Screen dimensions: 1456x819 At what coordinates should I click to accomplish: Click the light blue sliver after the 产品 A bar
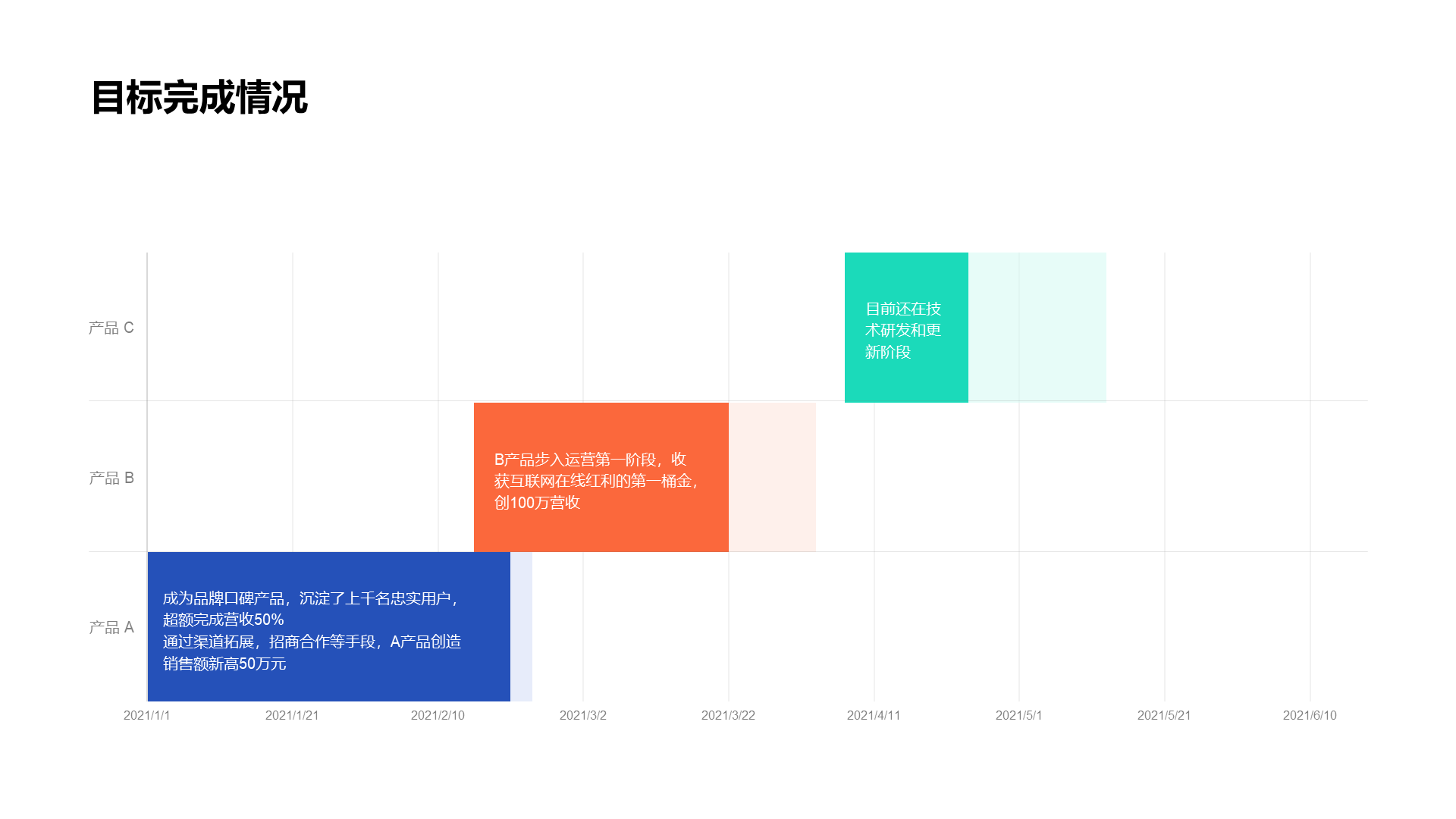tap(521, 626)
